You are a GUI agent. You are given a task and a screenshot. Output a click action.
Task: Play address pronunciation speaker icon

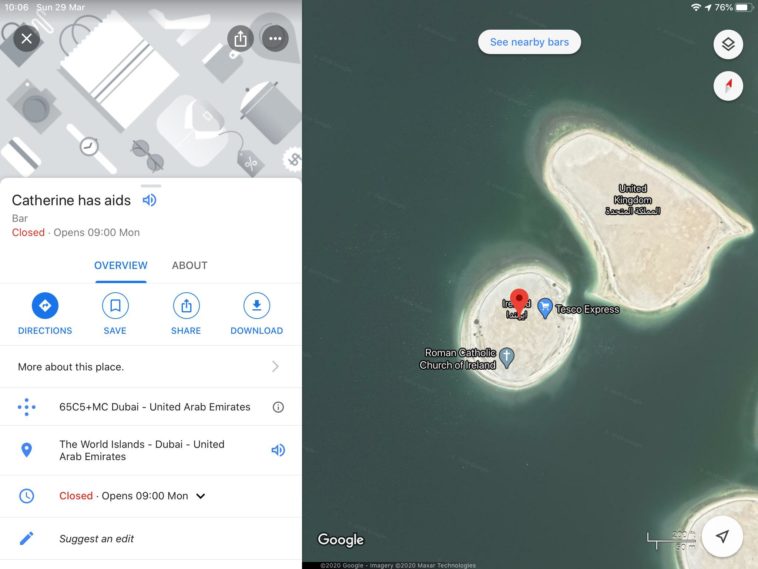point(278,450)
